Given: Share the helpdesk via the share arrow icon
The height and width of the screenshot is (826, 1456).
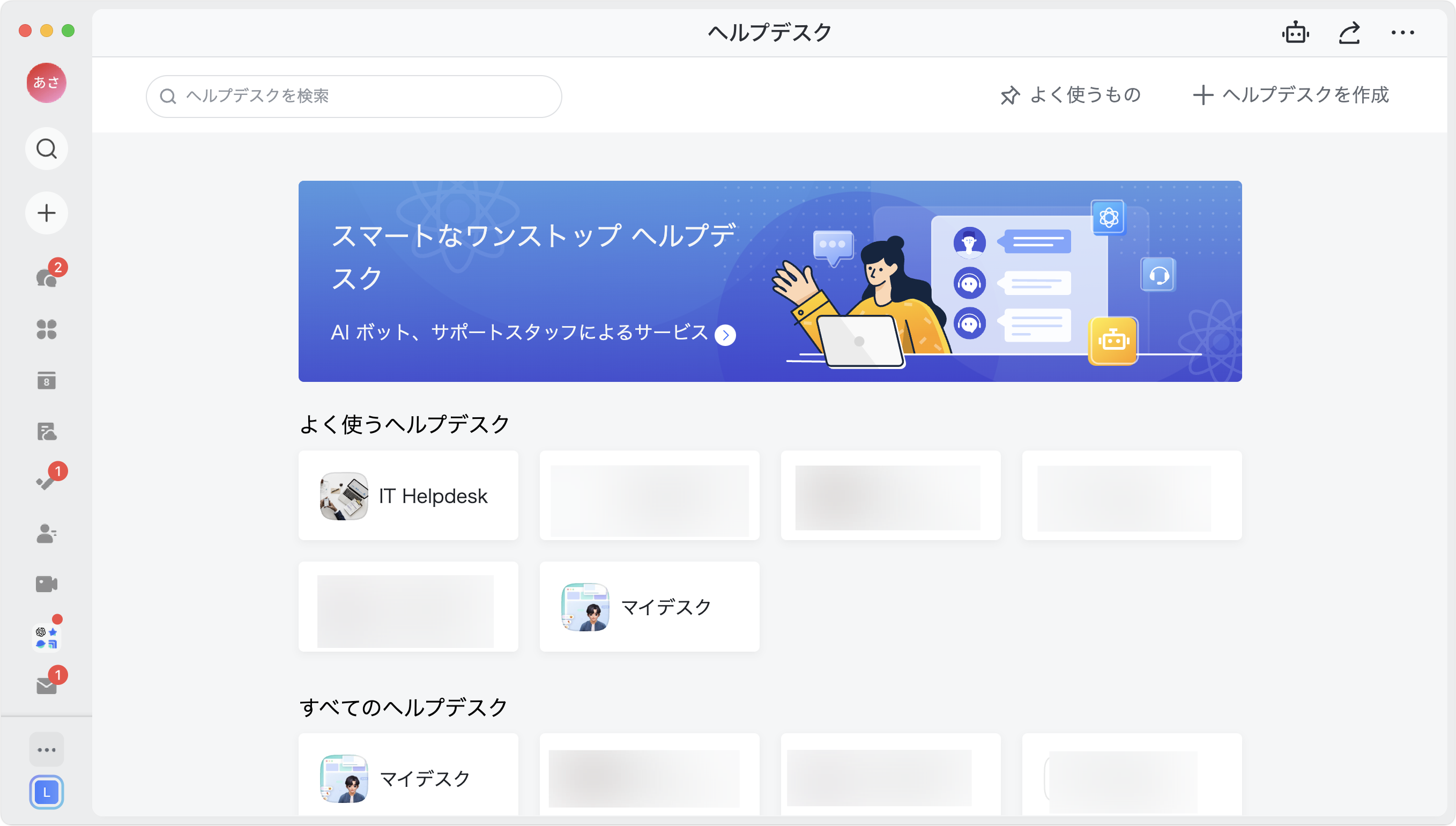Looking at the screenshot, I should [x=1349, y=32].
